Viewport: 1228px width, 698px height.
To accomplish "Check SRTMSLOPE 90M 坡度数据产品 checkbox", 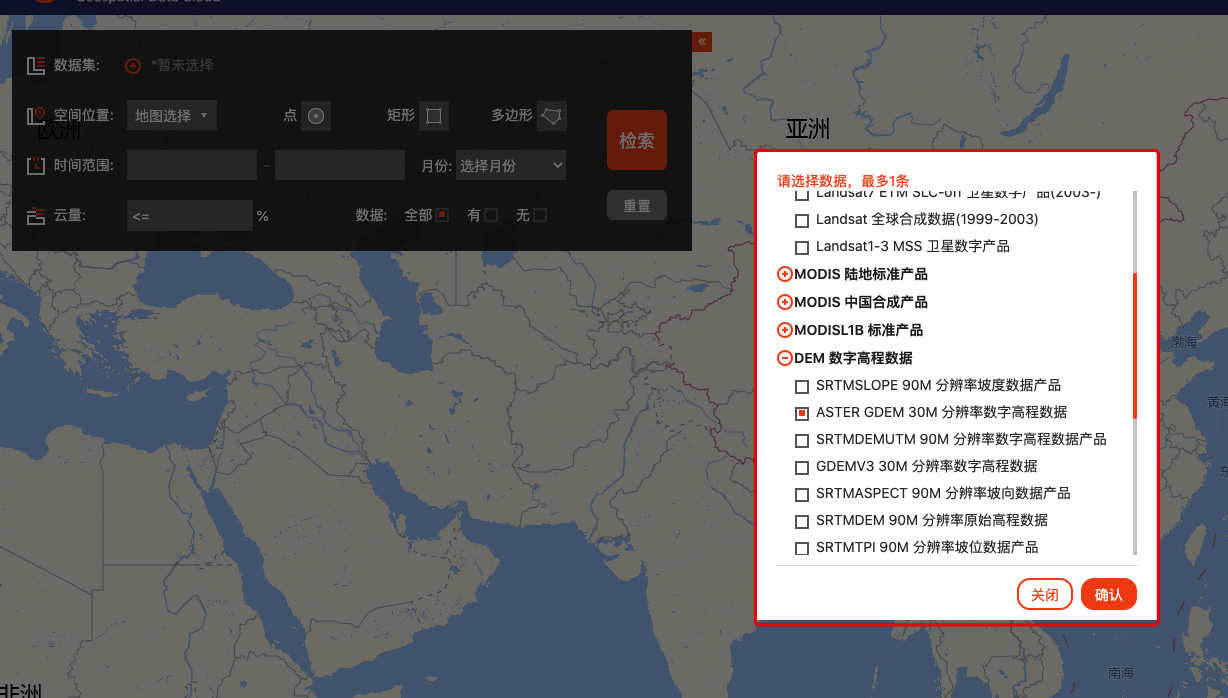I will coord(802,386).
